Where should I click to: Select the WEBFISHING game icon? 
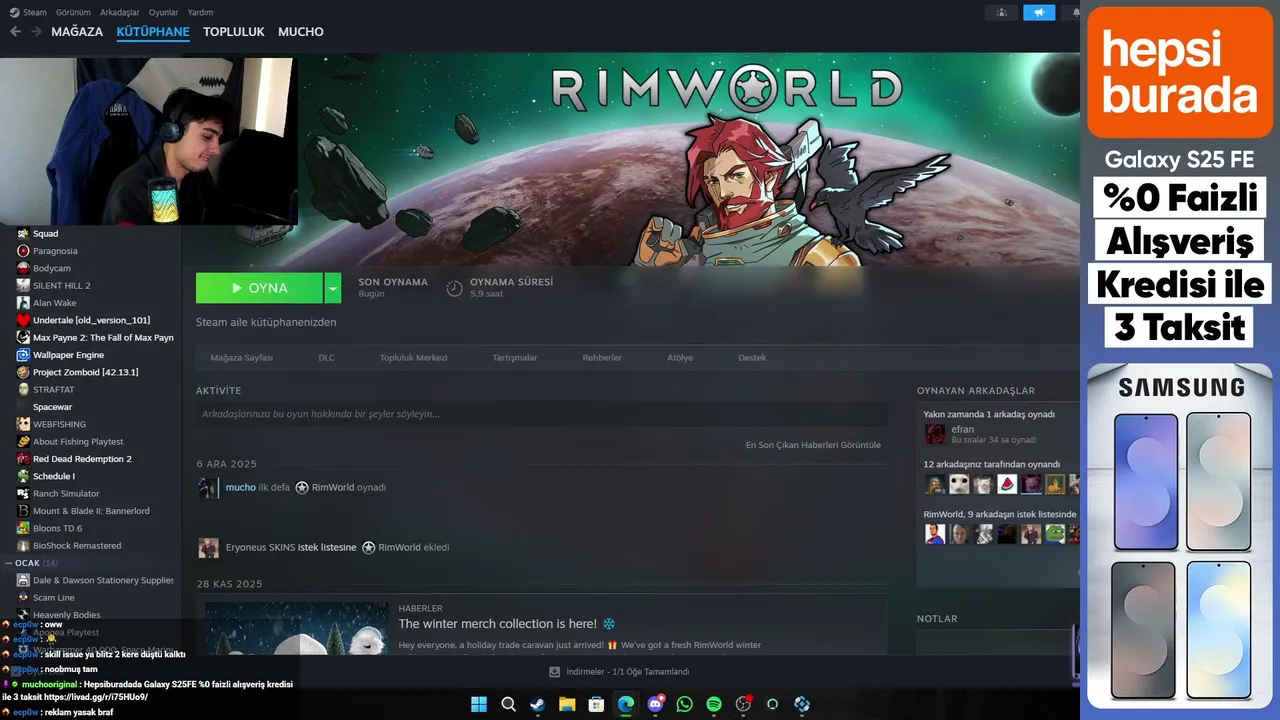[x=23, y=424]
